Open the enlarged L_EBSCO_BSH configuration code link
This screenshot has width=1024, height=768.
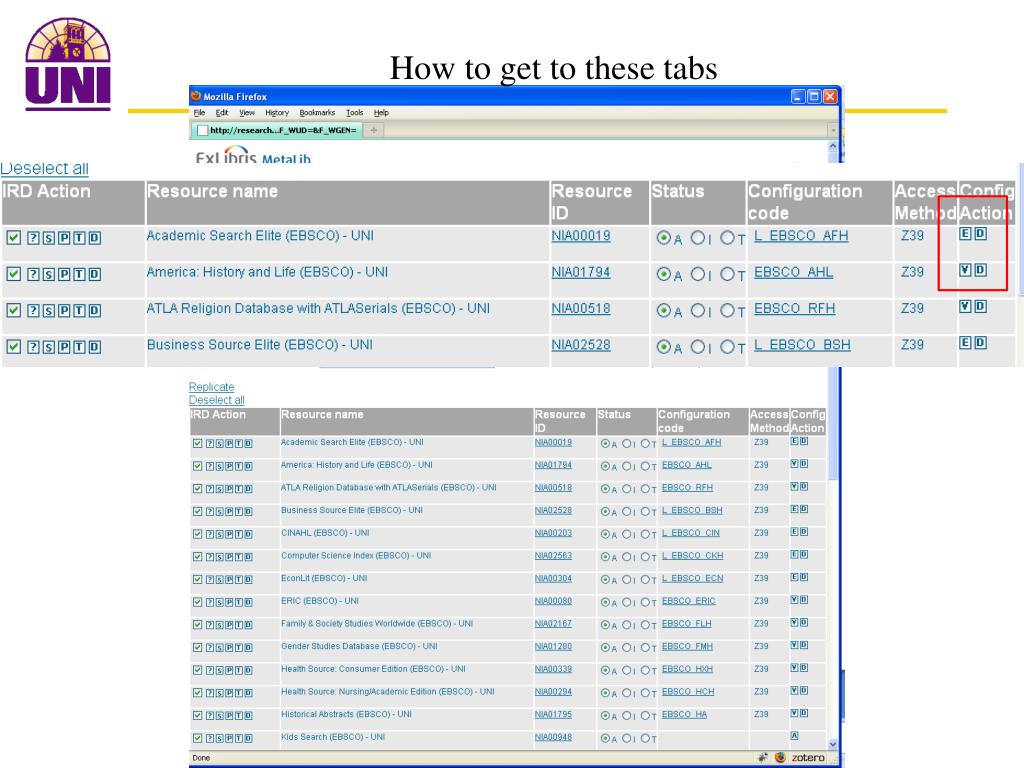tap(802, 345)
